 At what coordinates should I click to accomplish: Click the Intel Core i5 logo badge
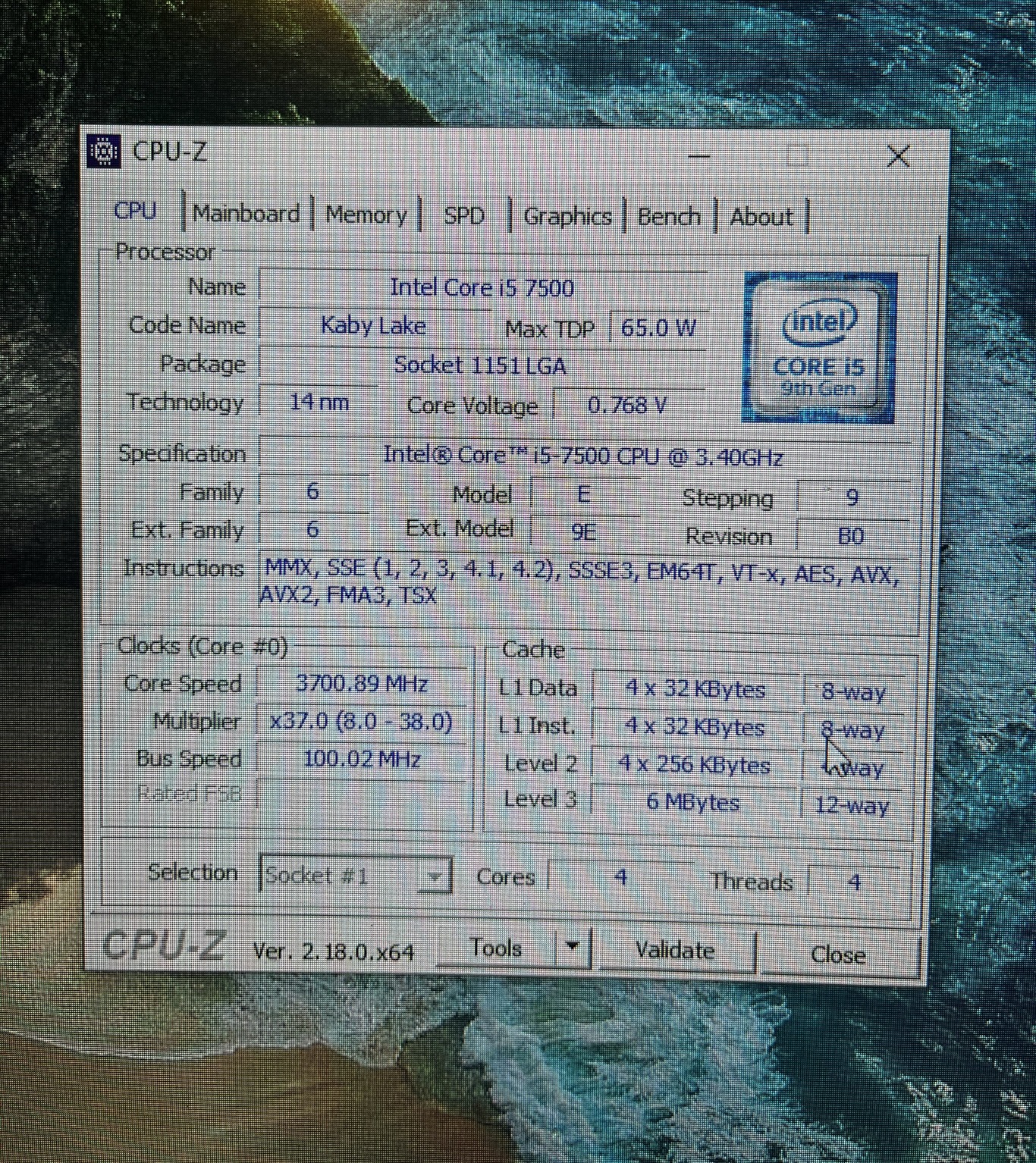pos(820,347)
